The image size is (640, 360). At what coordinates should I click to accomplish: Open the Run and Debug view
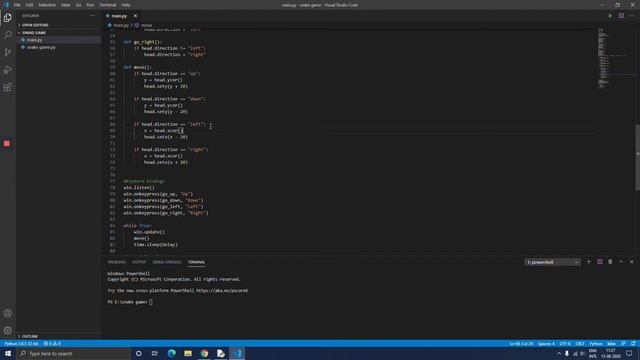(x=7, y=70)
